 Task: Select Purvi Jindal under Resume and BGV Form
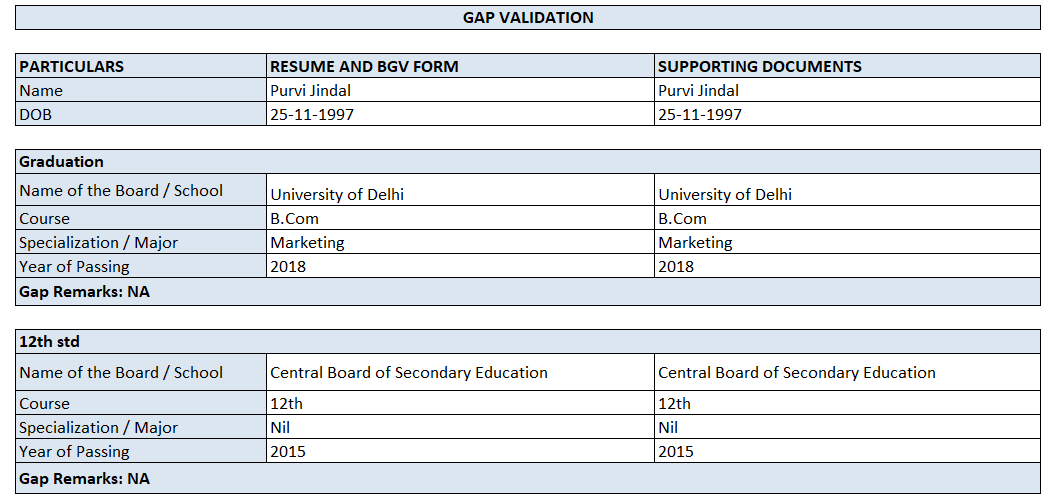311,90
